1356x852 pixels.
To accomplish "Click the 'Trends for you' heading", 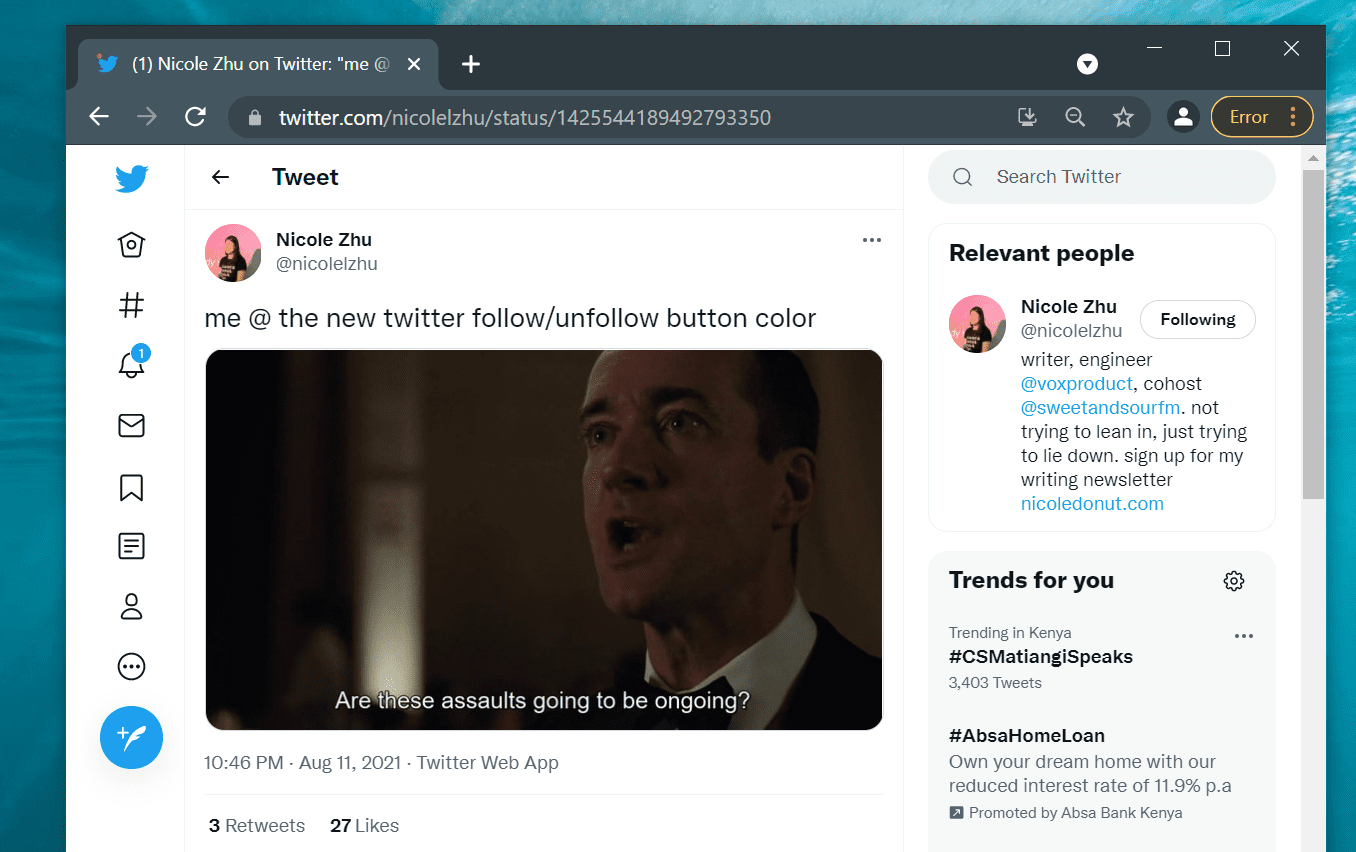I will coord(1031,581).
